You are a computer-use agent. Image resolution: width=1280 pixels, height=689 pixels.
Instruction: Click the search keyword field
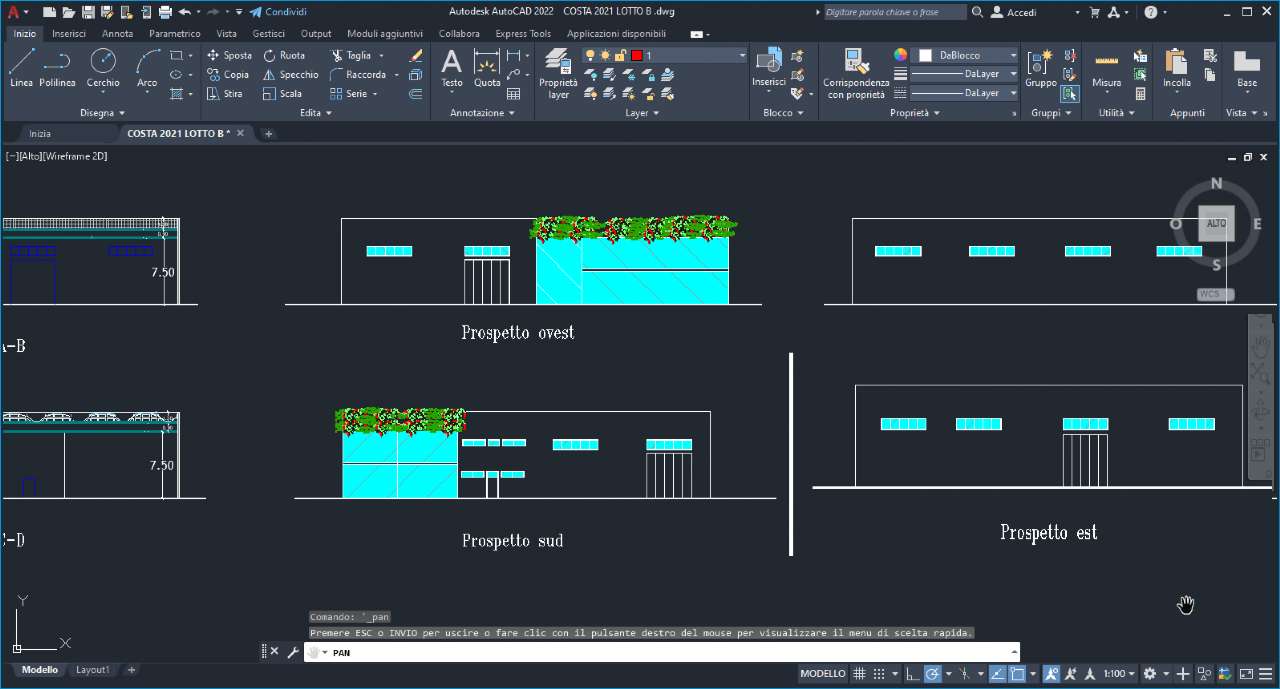895,12
